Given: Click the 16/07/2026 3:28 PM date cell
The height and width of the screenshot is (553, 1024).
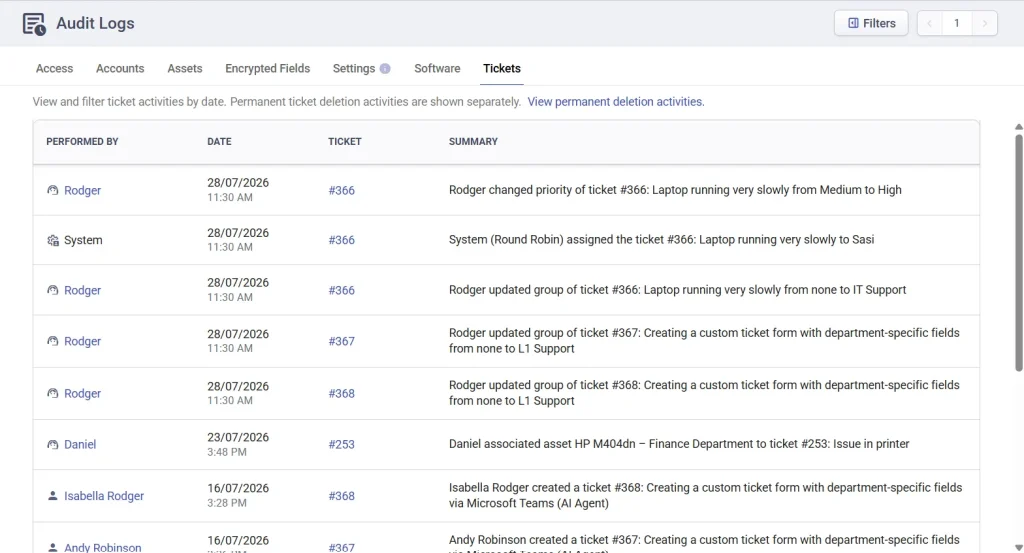Looking at the screenshot, I should (238, 495).
